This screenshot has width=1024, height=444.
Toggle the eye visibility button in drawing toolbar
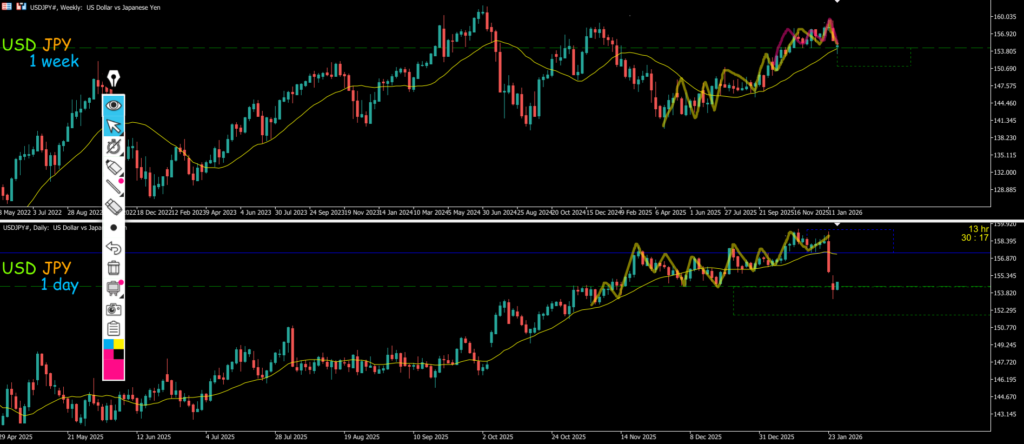[114, 104]
